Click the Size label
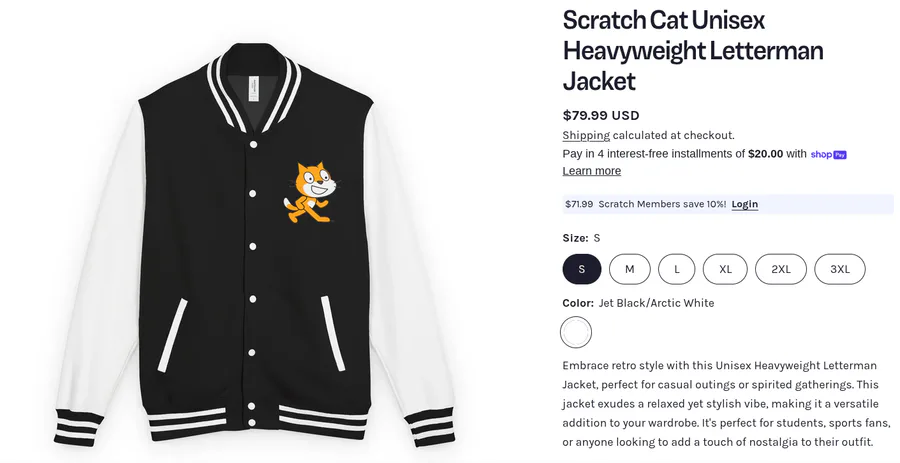The height and width of the screenshot is (463, 900). (575, 238)
